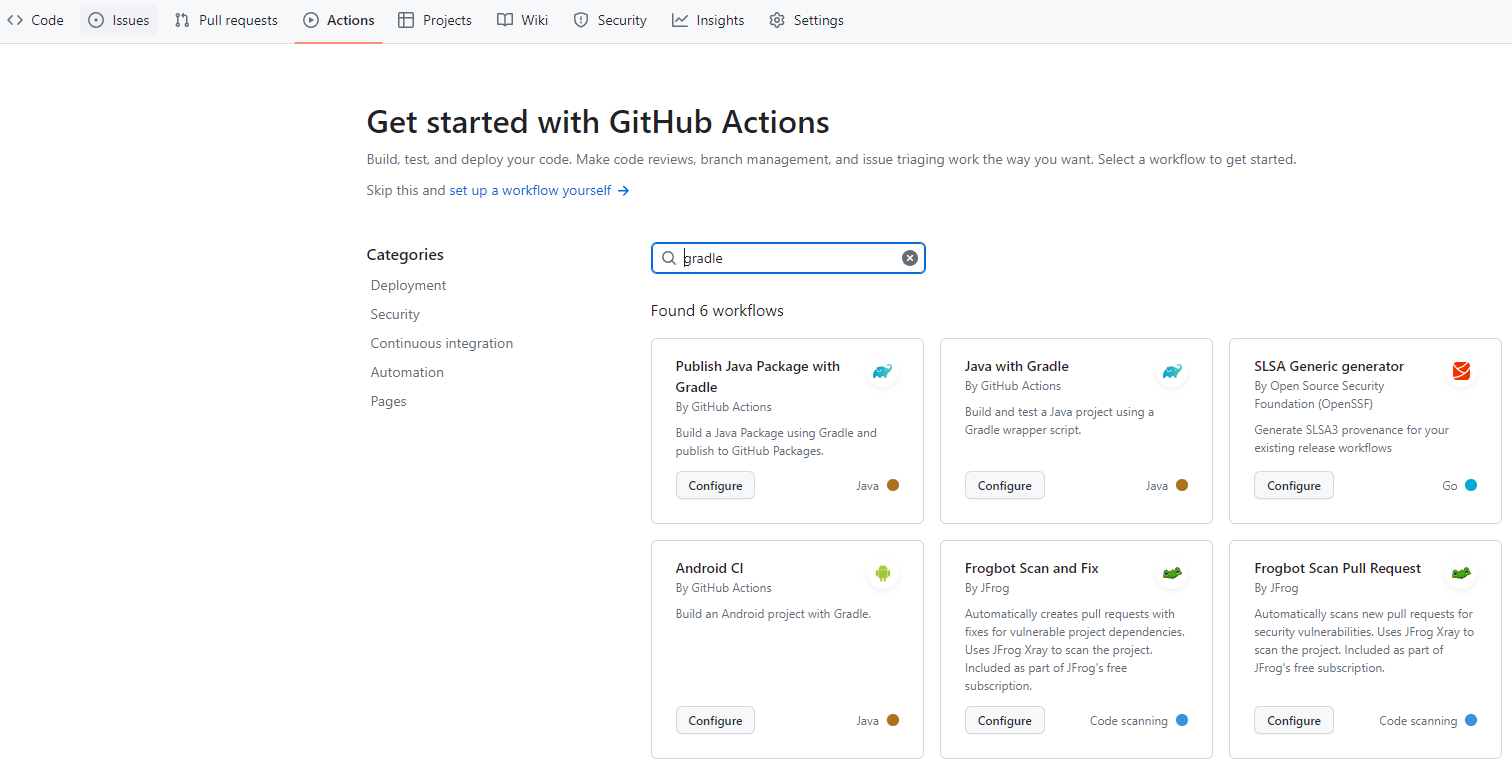This screenshot has height=774, width=1512.
Task: Click the 'Publish Java Package with Gradle' title
Action: pos(757,376)
